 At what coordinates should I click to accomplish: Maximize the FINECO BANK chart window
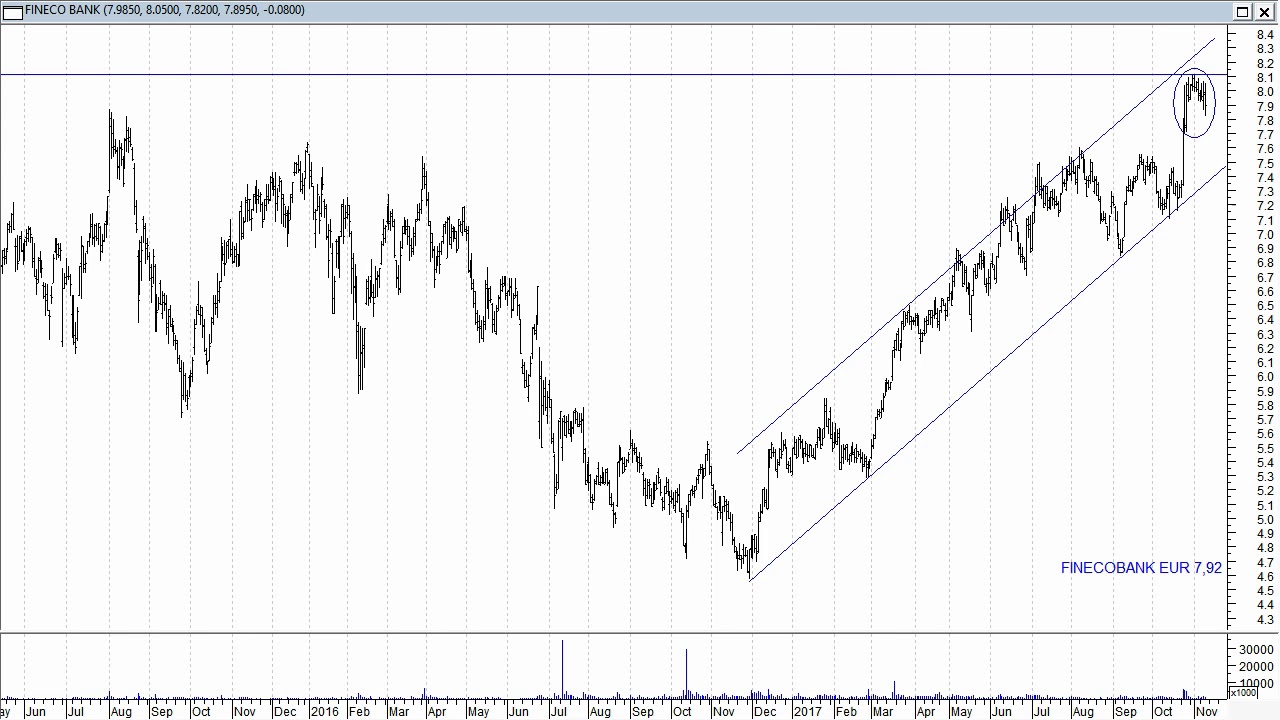tap(1242, 12)
